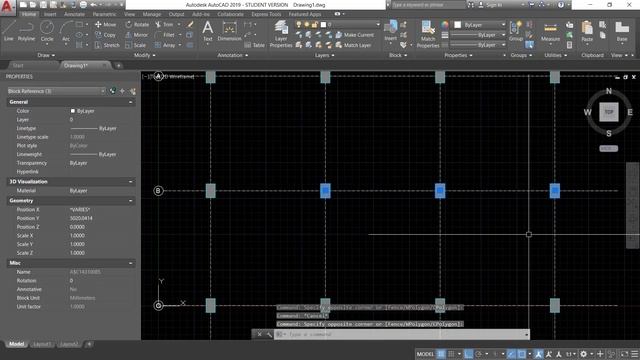Screen dimensions: 640x360
Task: Toggle Quick Select in Properties palette
Action: [132, 91]
